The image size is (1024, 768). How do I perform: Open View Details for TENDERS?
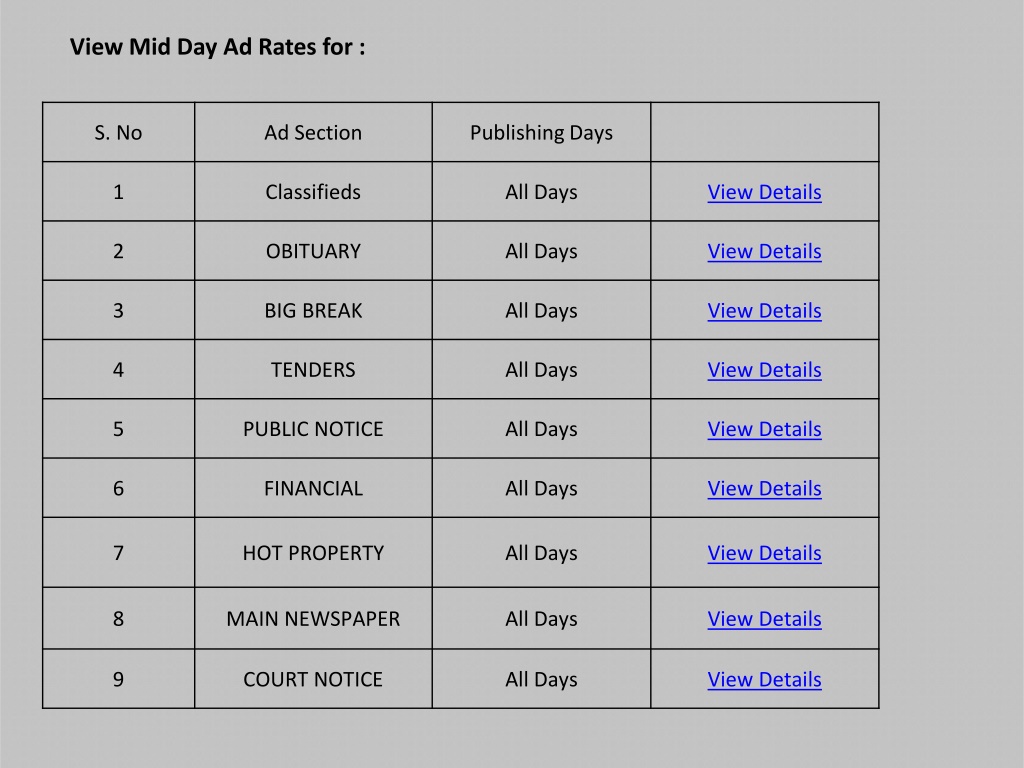pyautogui.click(x=764, y=370)
